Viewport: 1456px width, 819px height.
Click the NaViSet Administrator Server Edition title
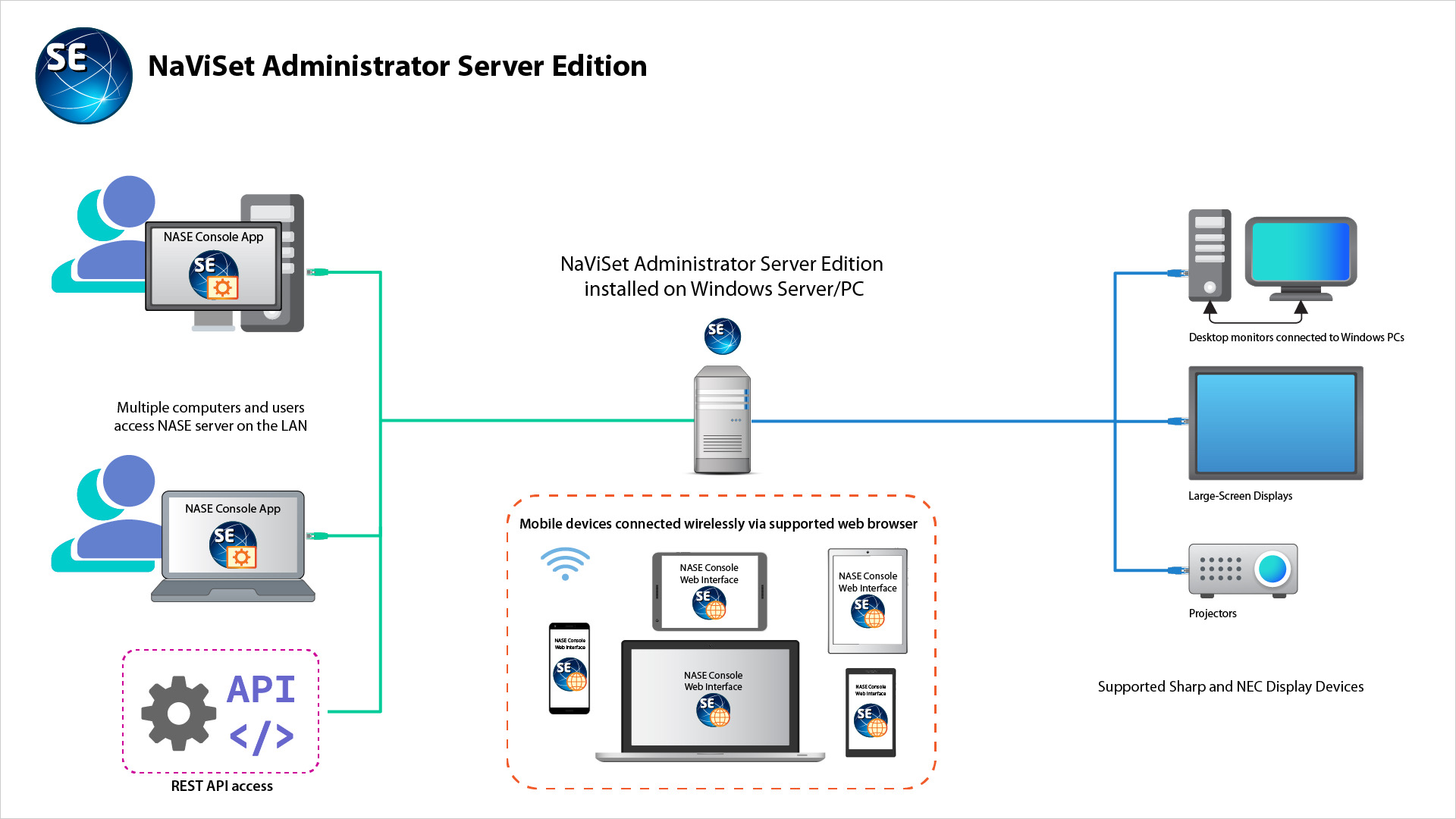click(397, 67)
